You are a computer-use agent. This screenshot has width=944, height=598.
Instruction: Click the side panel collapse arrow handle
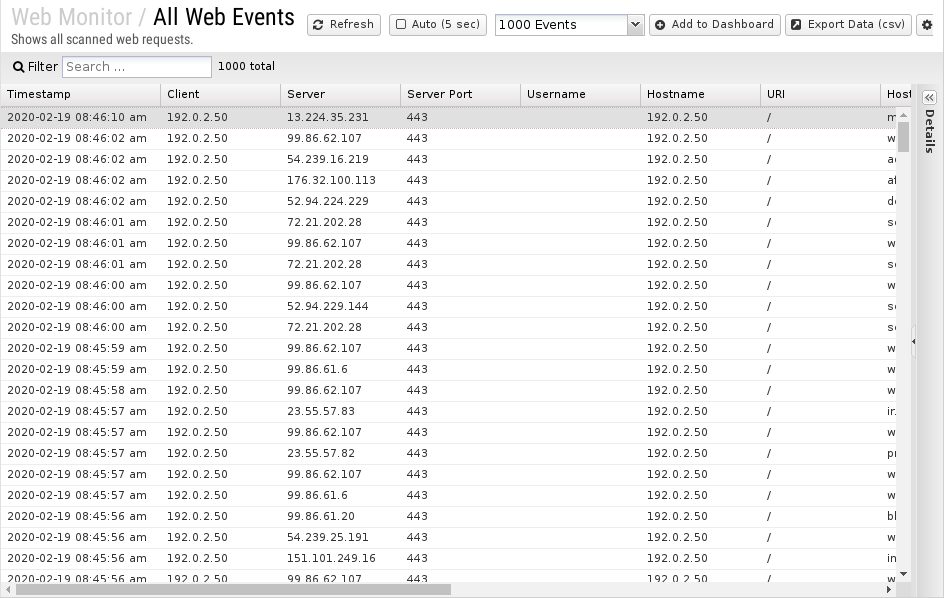913,341
